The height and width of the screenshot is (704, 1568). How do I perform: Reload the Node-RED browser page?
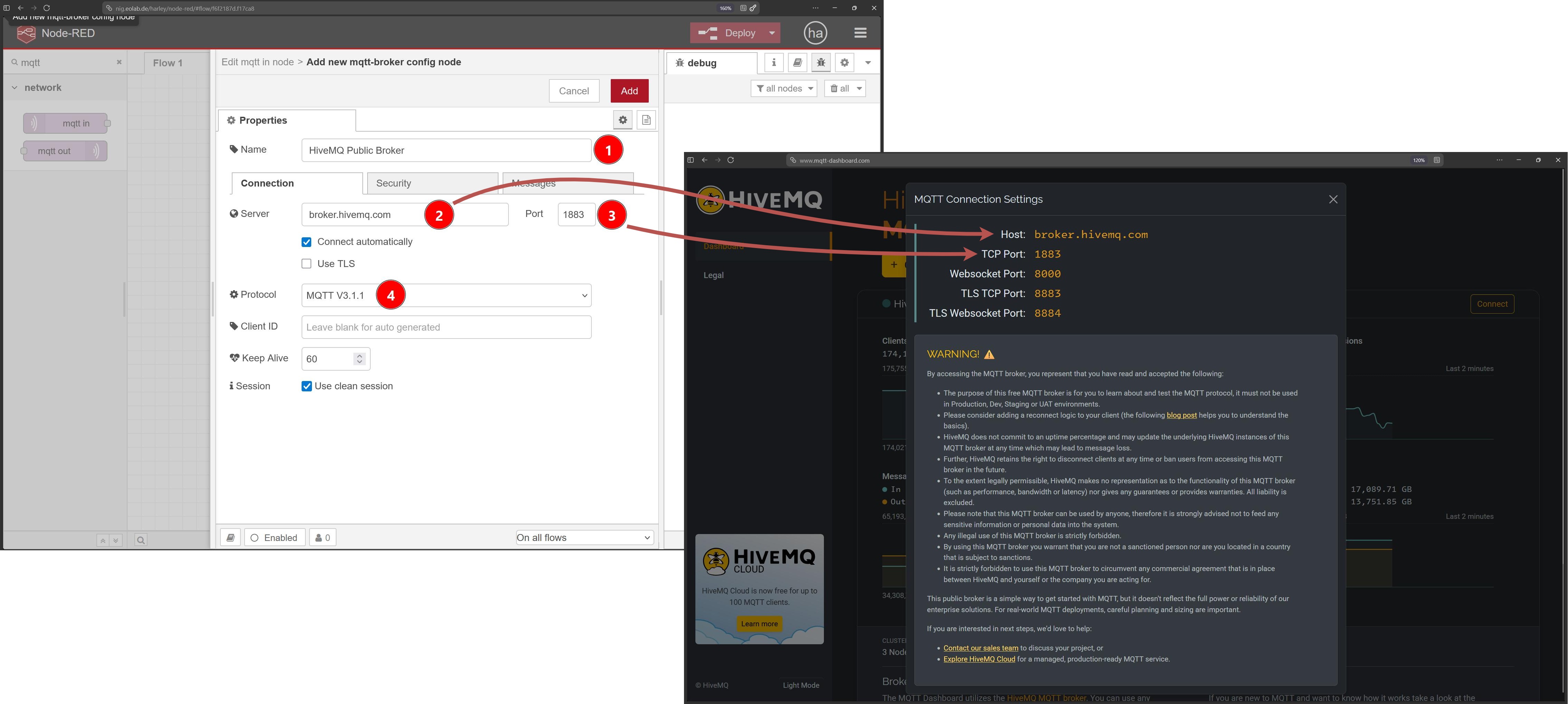point(46,8)
